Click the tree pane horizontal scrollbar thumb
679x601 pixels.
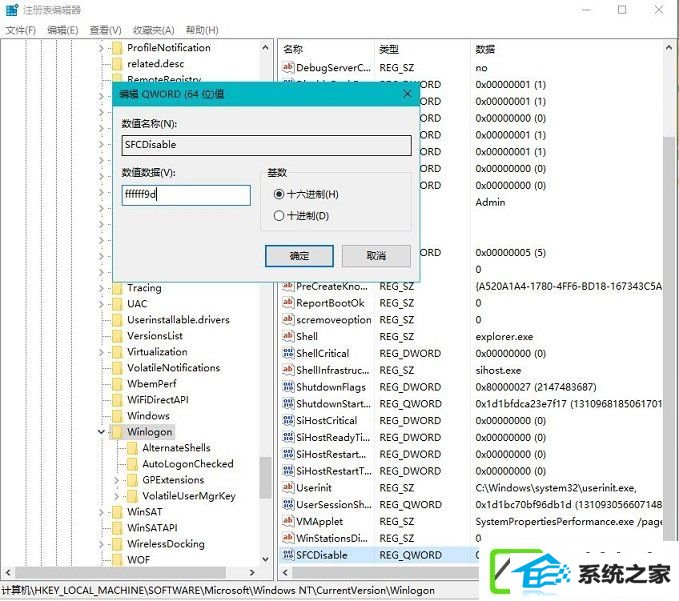pos(120,572)
